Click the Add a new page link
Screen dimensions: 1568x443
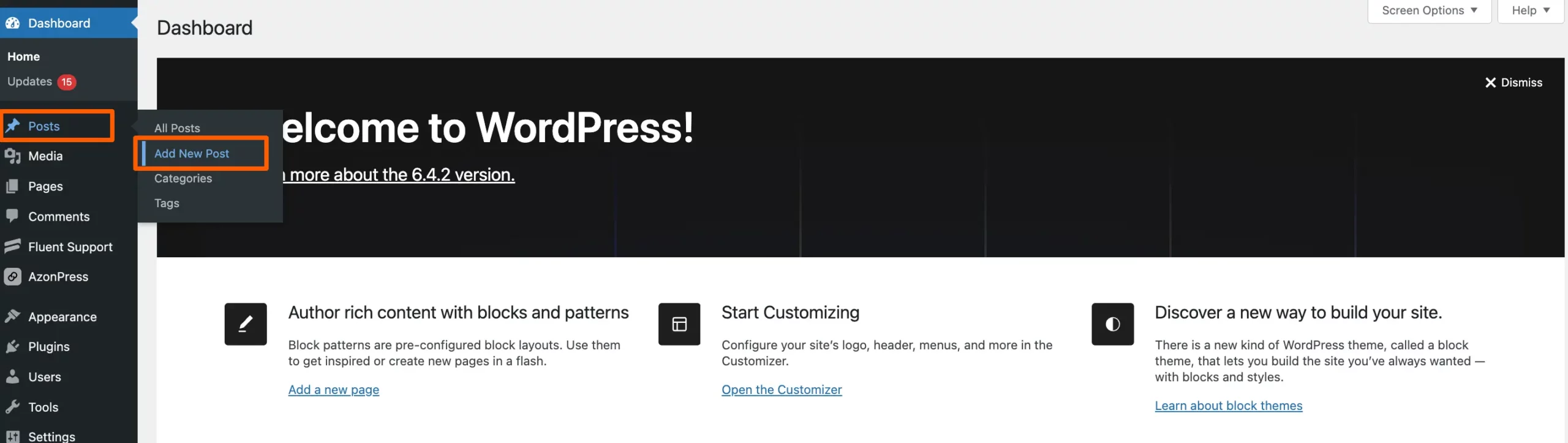point(333,389)
